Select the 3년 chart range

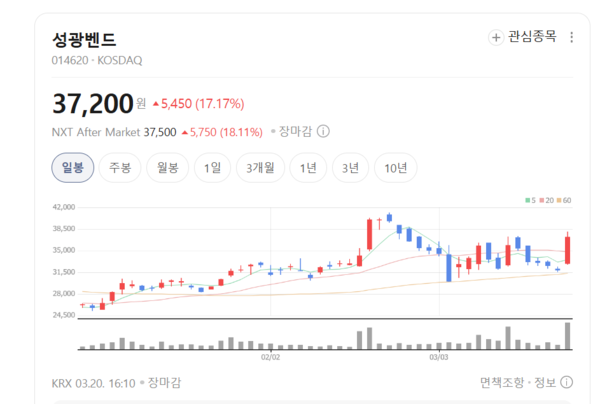[x=349, y=168]
